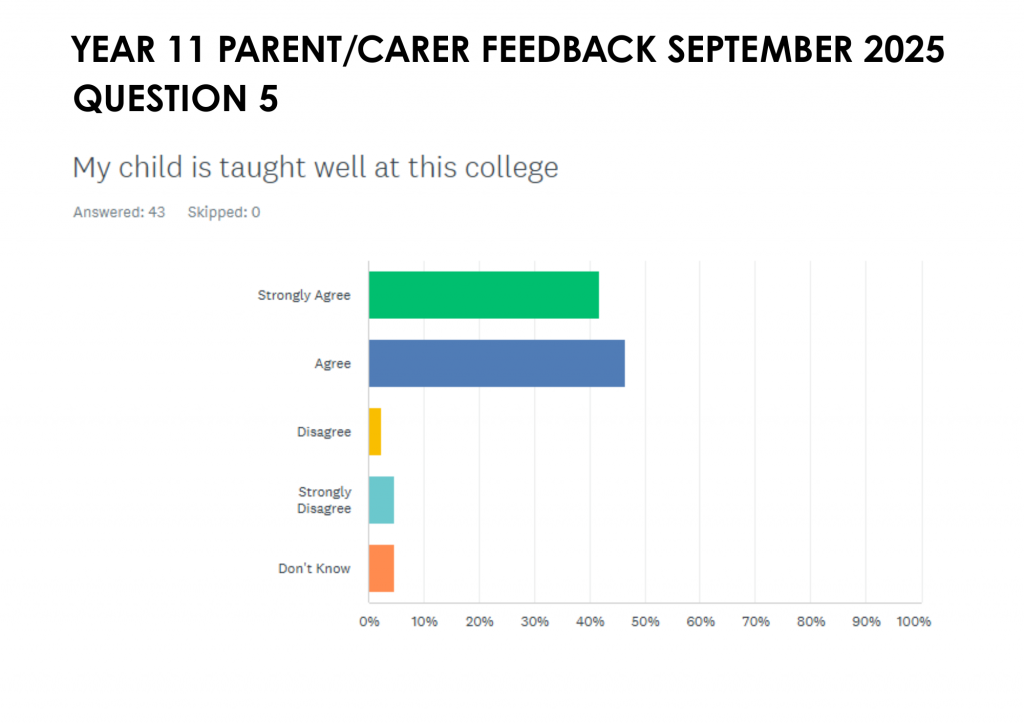Click the 'Strongly Agree' axis label
The width and height of the screenshot is (1024, 724).
click(304, 295)
